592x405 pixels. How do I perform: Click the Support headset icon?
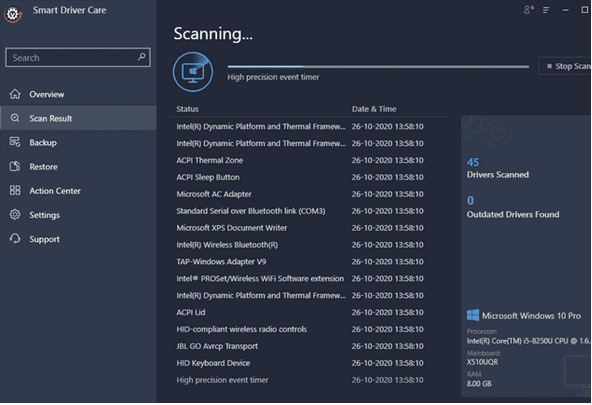point(15,239)
